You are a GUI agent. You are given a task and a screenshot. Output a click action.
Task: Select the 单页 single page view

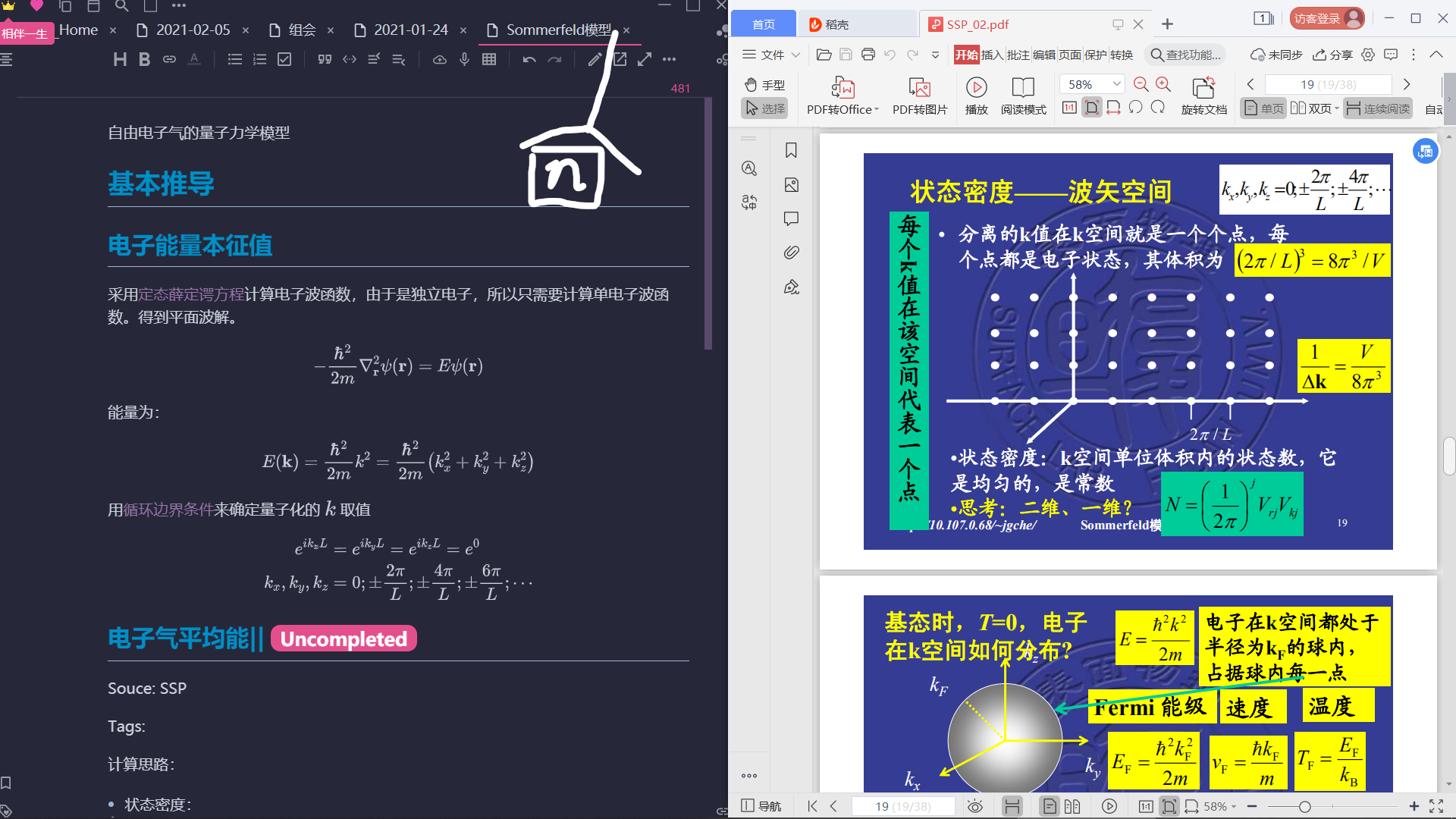pos(1264,108)
